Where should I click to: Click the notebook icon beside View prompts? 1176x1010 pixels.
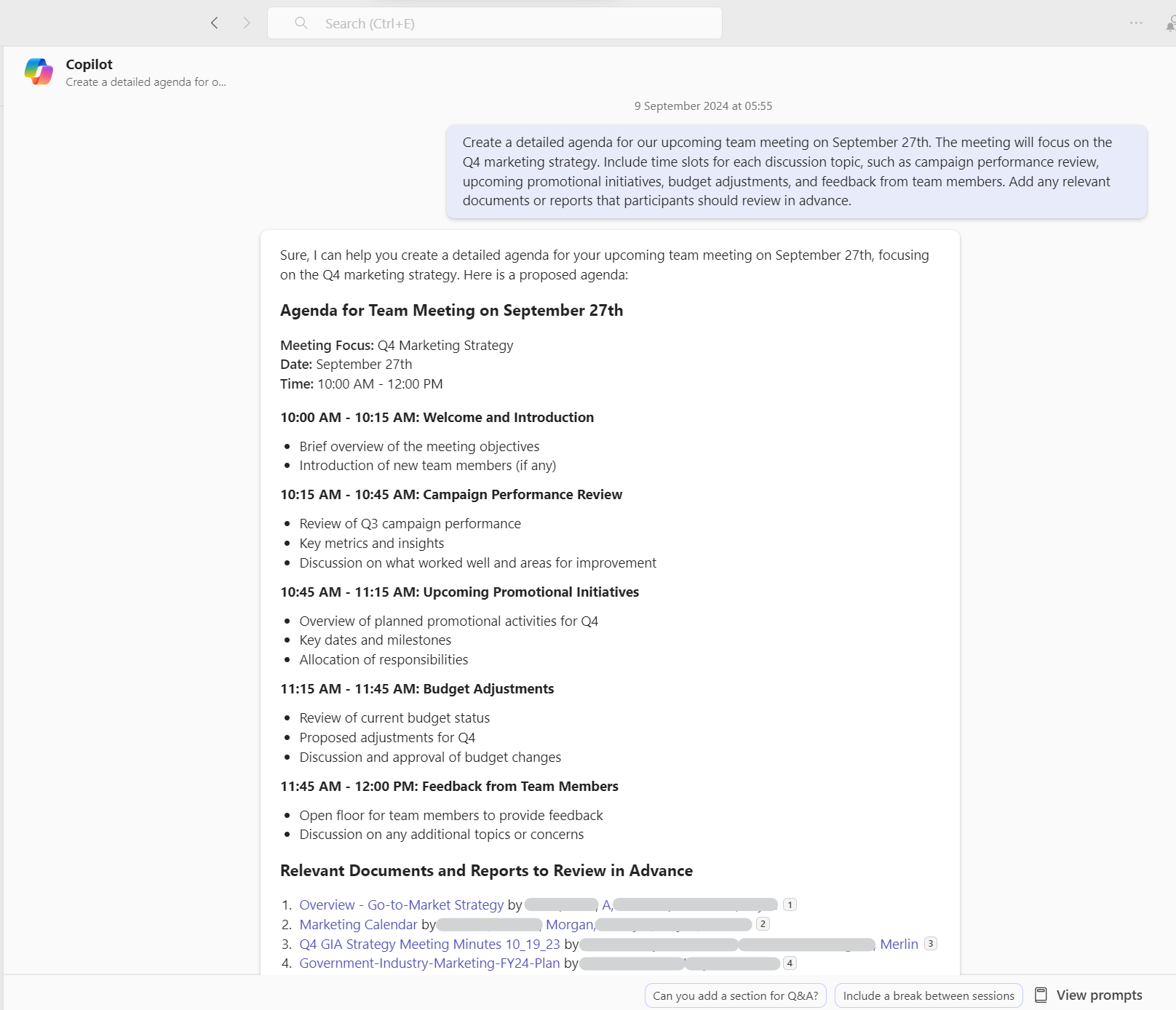[1041, 995]
